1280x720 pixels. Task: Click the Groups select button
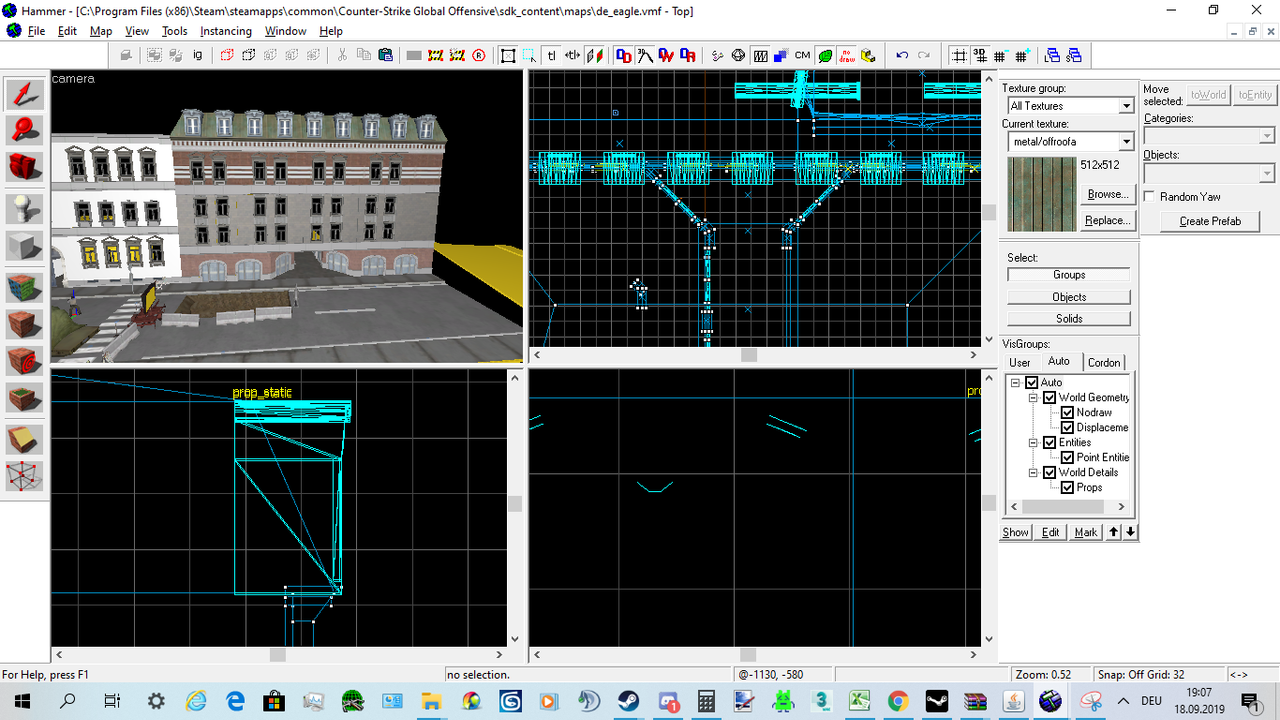click(x=1069, y=275)
